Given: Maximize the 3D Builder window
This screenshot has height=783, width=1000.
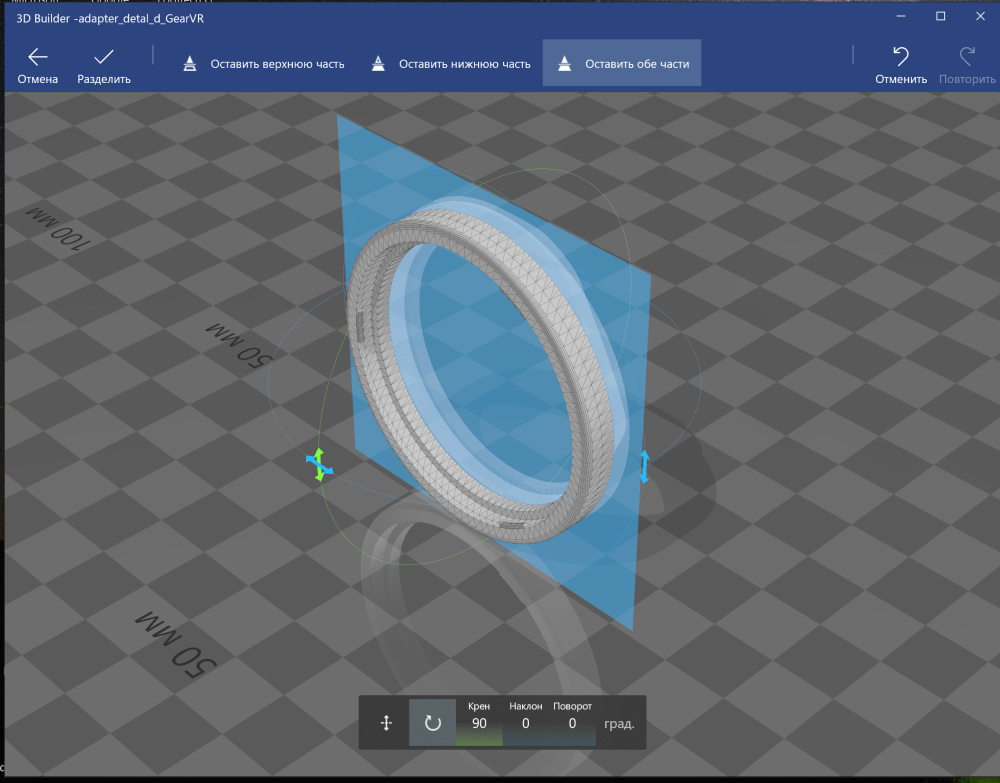Looking at the screenshot, I should click(x=940, y=16).
